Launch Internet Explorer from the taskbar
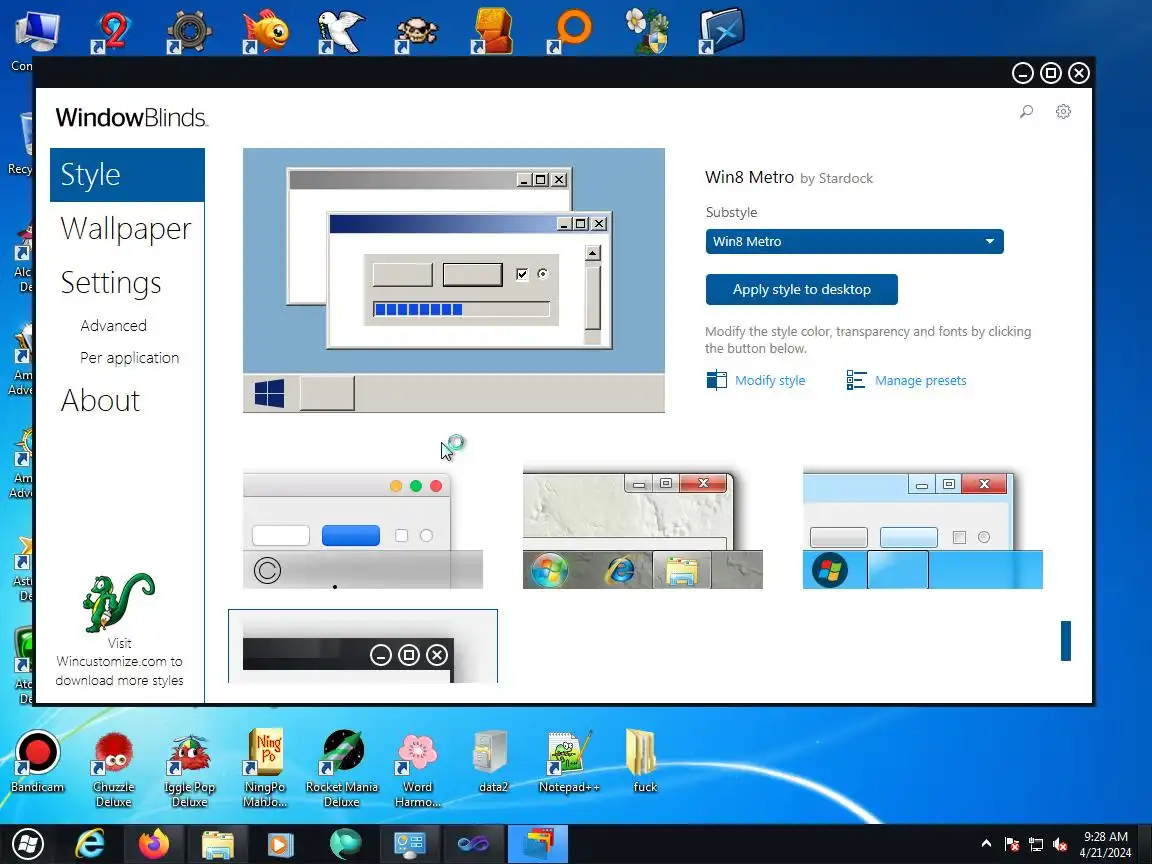The height and width of the screenshot is (864, 1152). pos(90,844)
